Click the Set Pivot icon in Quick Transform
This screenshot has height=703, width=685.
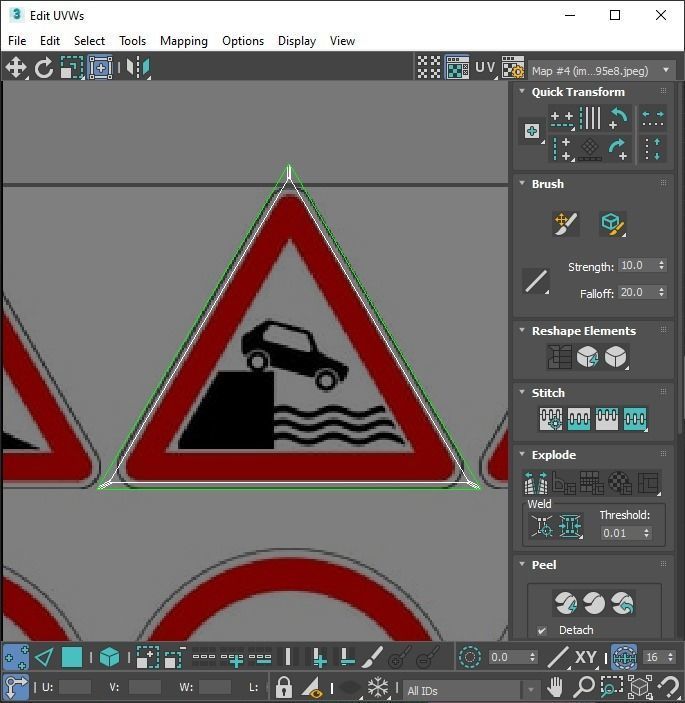[532, 131]
